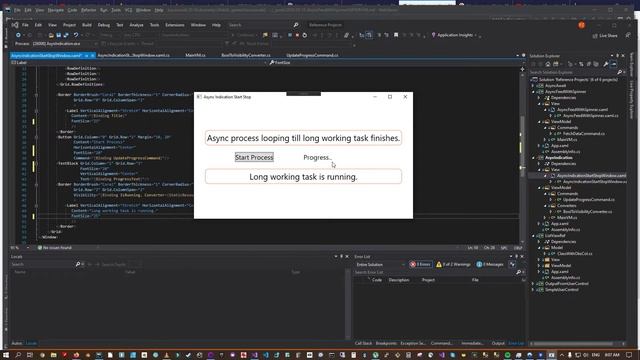
Task: Click the Solution Explorer Preview Selected Items icon
Action: pyautogui.click(x=613, y=64)
